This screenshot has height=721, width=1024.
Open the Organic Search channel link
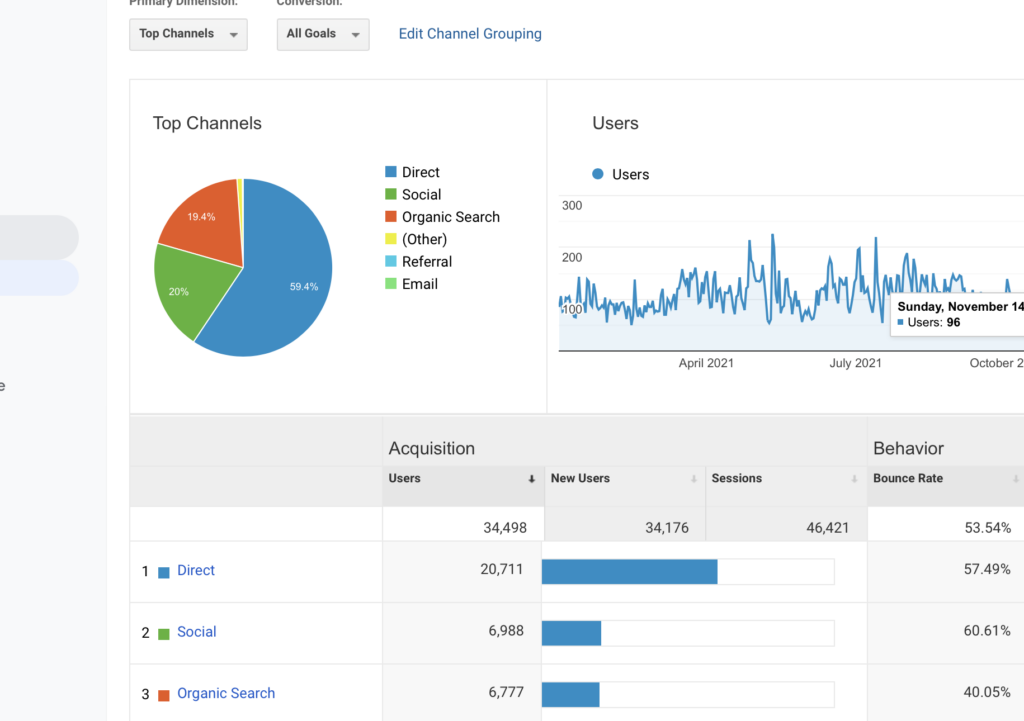pyautogui.click(x=226, y=693)
